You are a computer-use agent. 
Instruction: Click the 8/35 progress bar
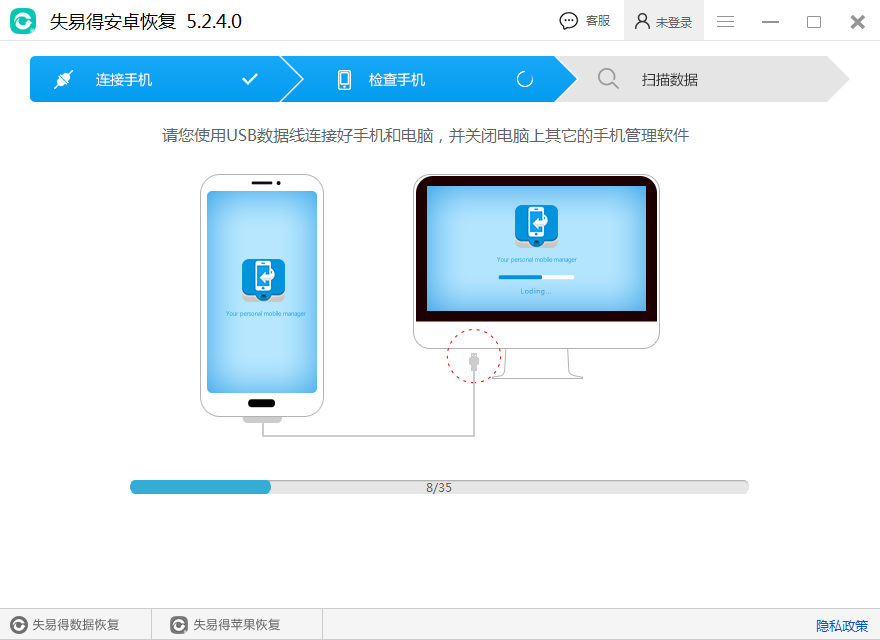pyautogui.click(x=439, y=487)
